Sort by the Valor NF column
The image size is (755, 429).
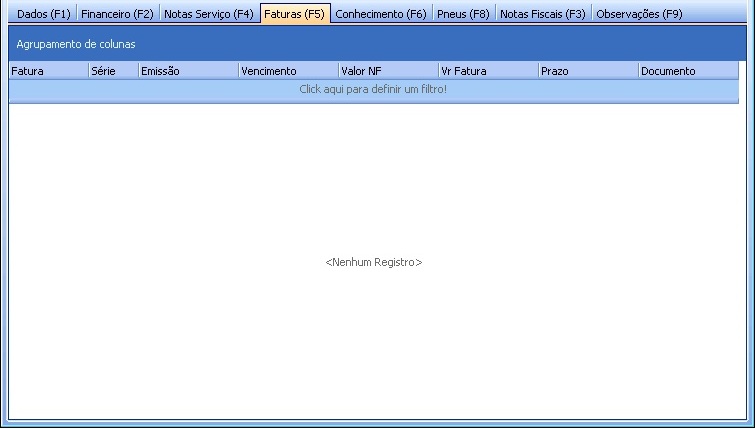click(388, 71)
